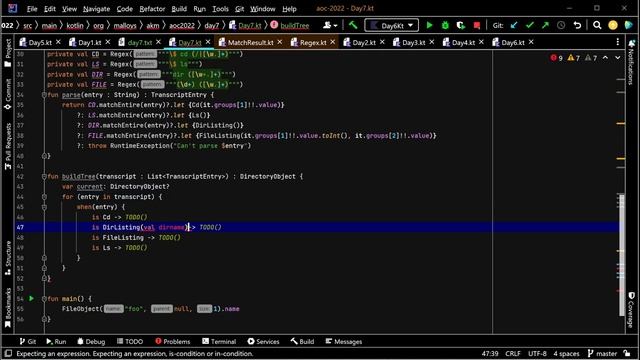Image resolution: width=640 pixels, height=360 pixels.
Task: Open the Navigate menu
Action: [x=96, y=9]
